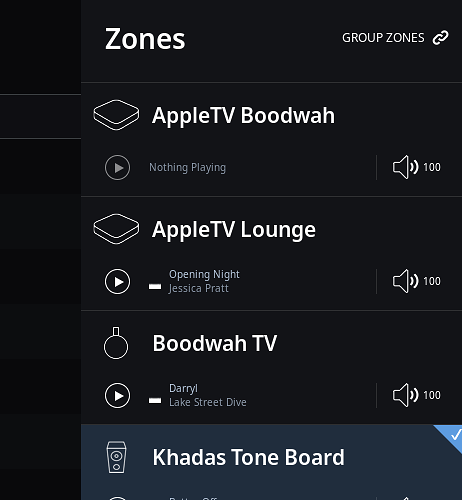This screenshot has height=500, width=462.
Task: Play Opening Night on AppleTV Lounge
Action: point(117,281)
